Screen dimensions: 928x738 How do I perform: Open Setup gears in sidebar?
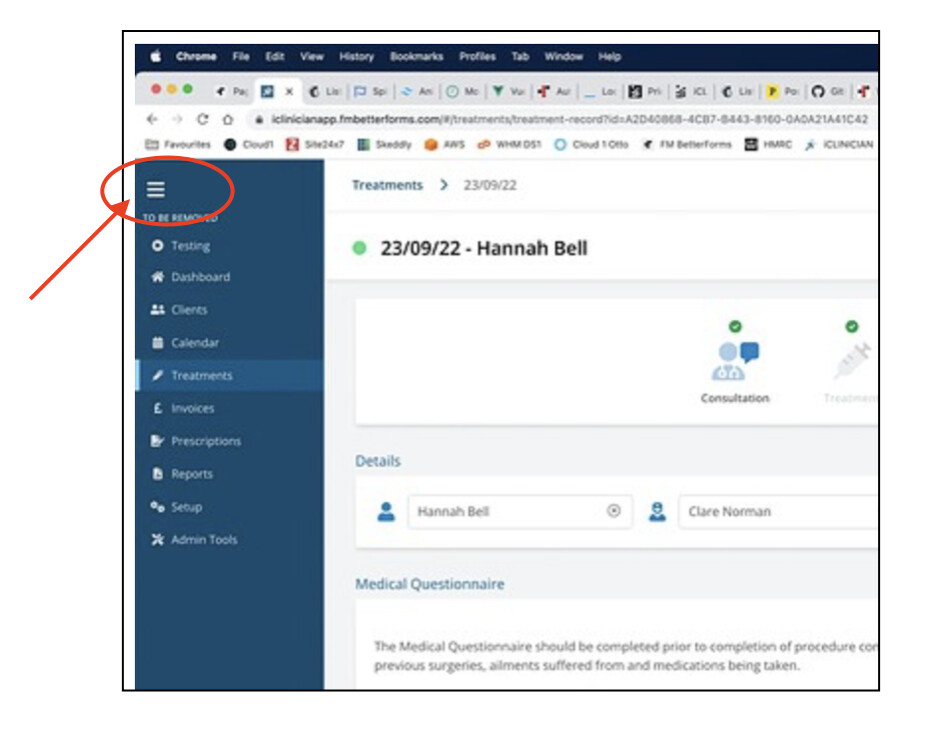(x=157, y=507)
